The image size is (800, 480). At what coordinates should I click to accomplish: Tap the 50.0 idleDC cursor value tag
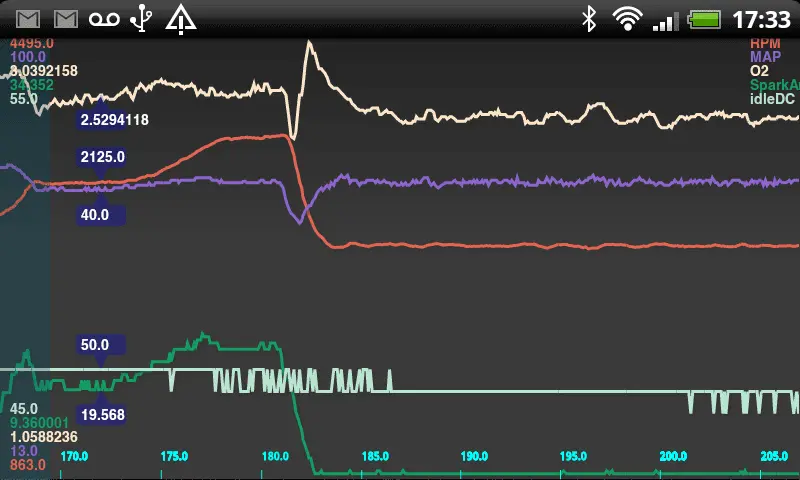coord(95,345)
